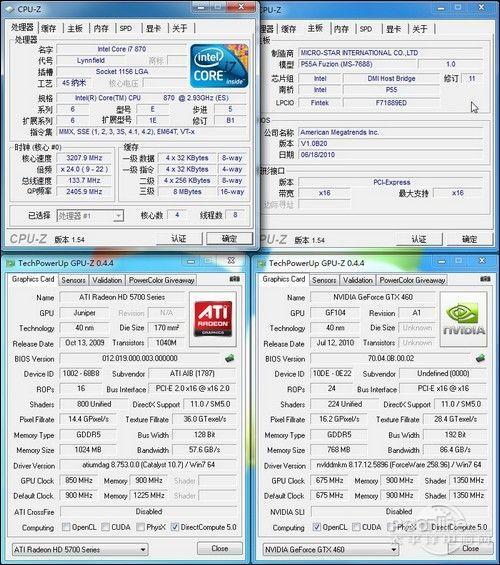The width and height of the screenshot is (500, 565).
Task: Click 86.4 GB/s bandwidth value
Action: tap(455, 450)
